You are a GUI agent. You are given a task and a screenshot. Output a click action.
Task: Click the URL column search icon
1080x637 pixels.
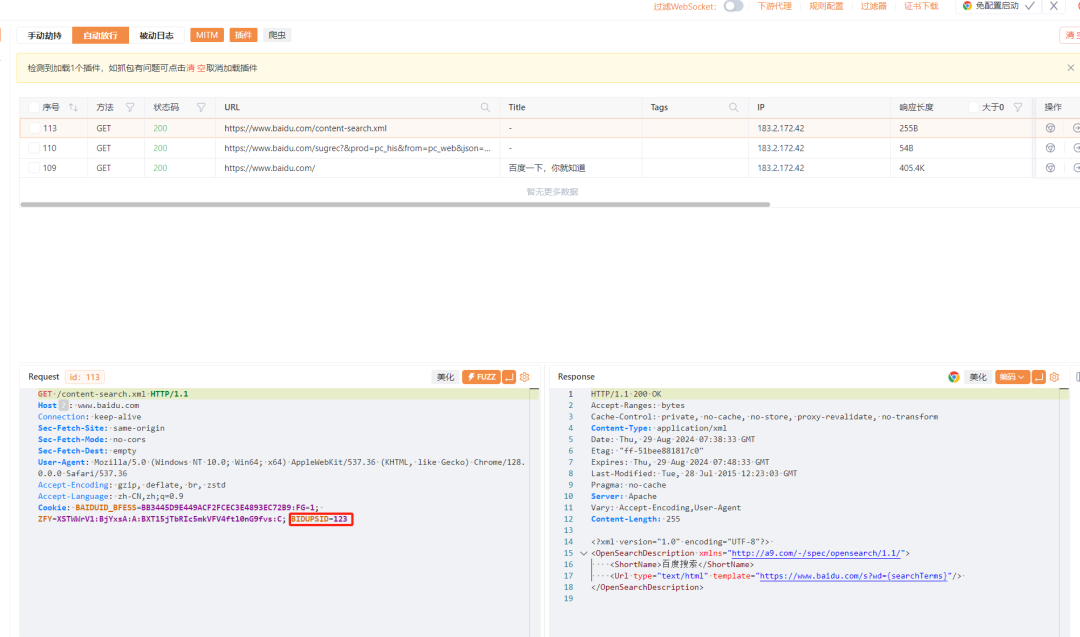tap(485, 107)
